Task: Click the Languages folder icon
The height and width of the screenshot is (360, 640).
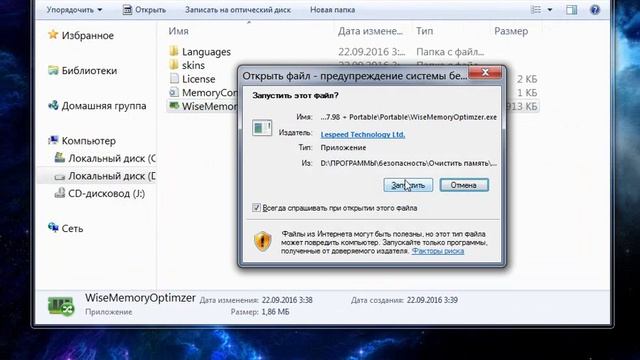Action: pyautogui.click(x=173, y=51)
